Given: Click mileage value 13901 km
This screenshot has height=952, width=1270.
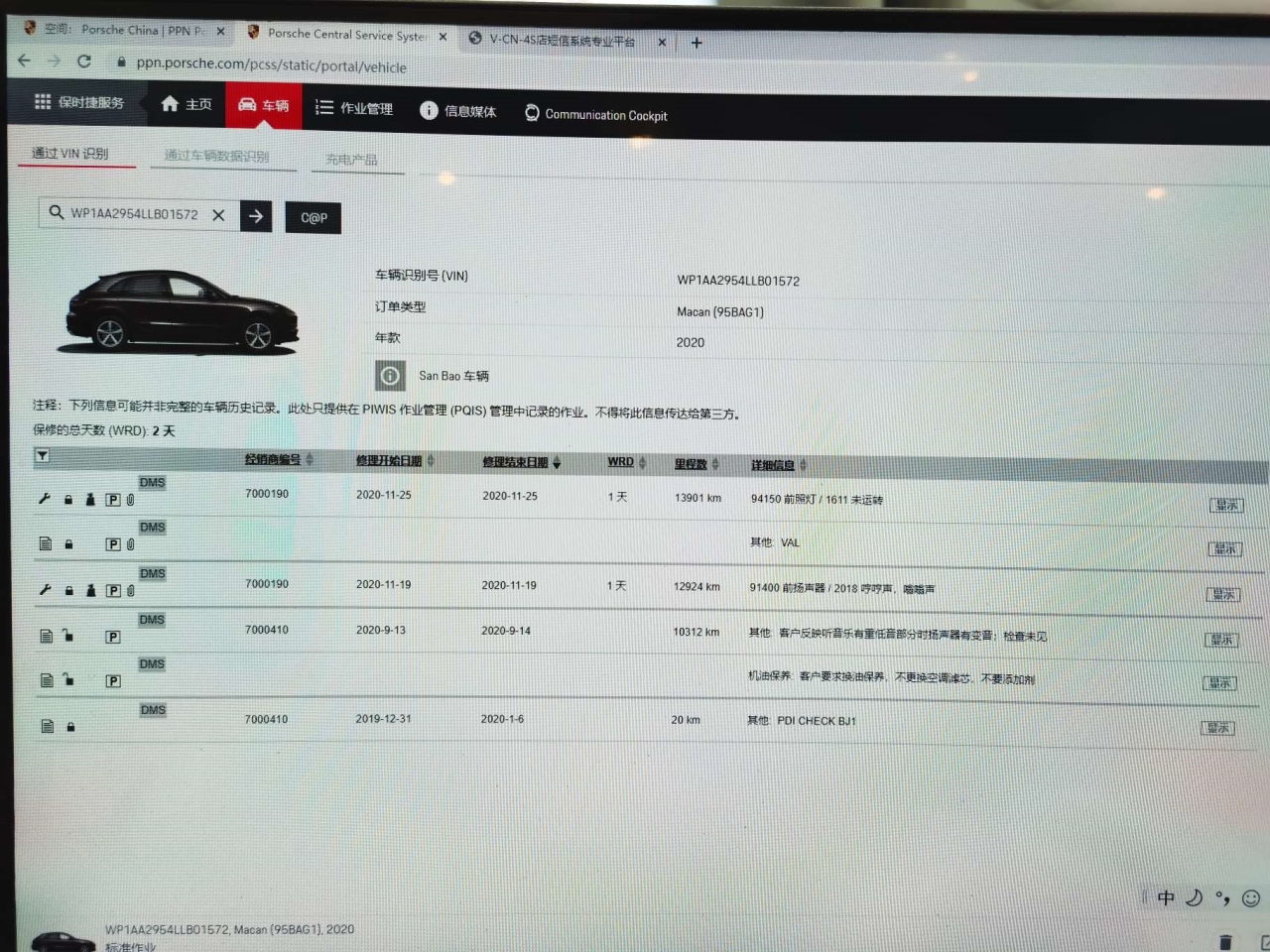Looking at the screenshot, I should (x=698, y=498).
